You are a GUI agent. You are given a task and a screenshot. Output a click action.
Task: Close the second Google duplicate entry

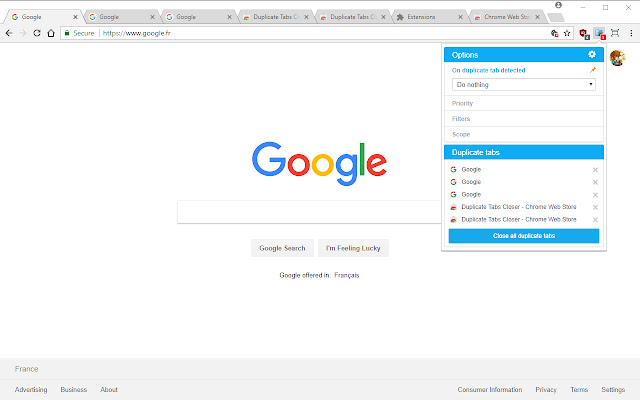pyautogui.click(x=595, y=182)
